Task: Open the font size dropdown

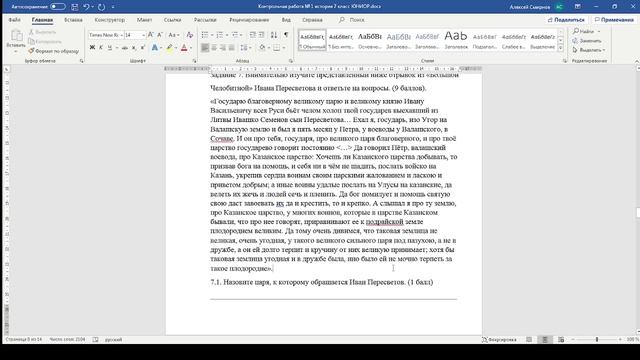Action: [143, 36]
